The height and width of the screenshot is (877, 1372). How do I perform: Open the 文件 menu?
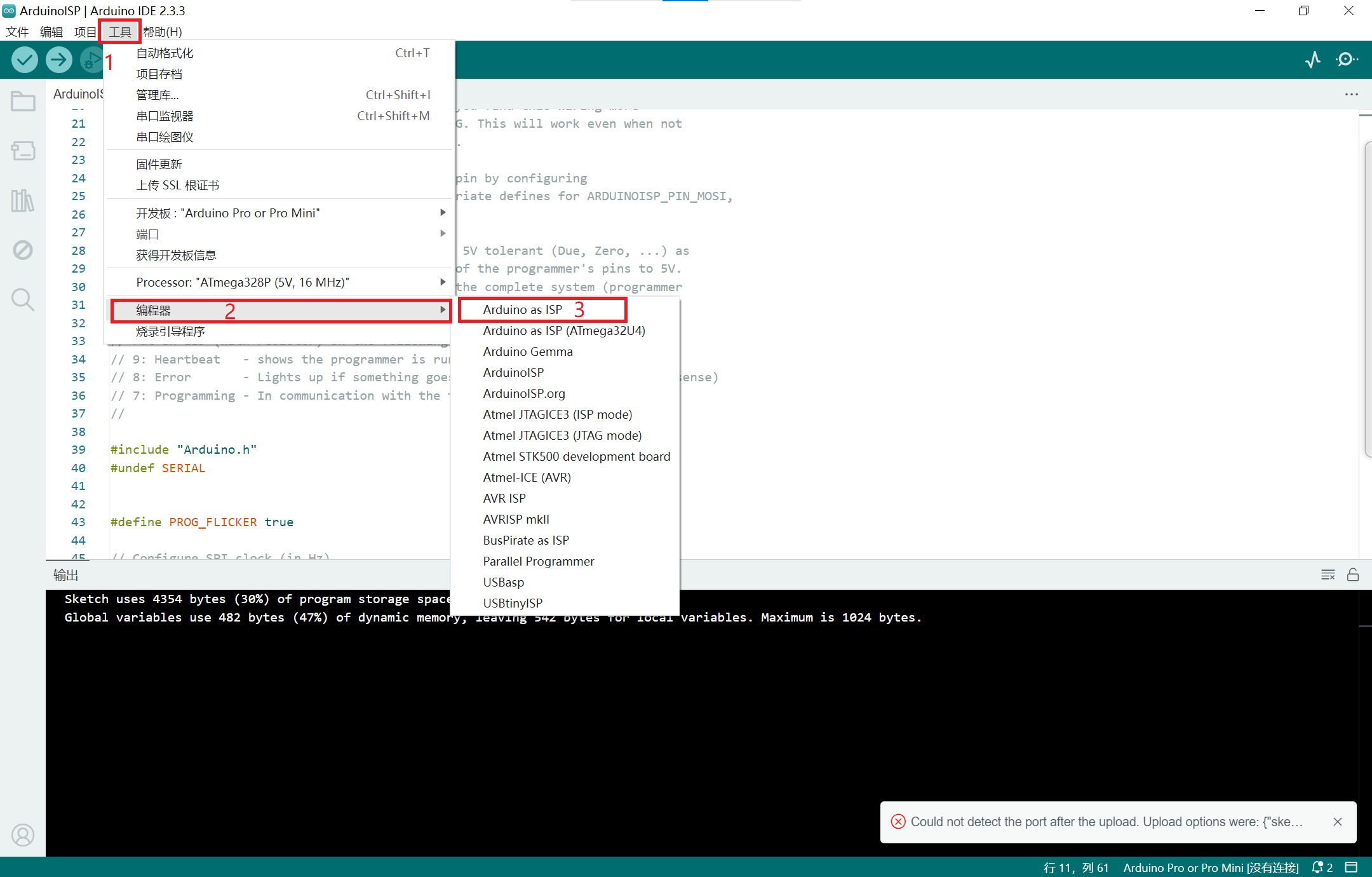click(x=17, y=32)
